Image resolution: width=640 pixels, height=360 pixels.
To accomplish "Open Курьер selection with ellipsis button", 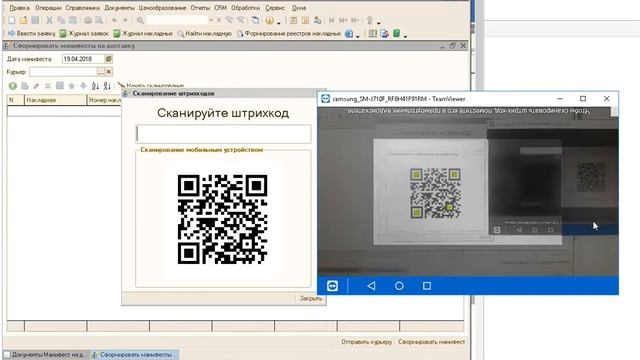I will pyautogui.click(x=100, y=72).
